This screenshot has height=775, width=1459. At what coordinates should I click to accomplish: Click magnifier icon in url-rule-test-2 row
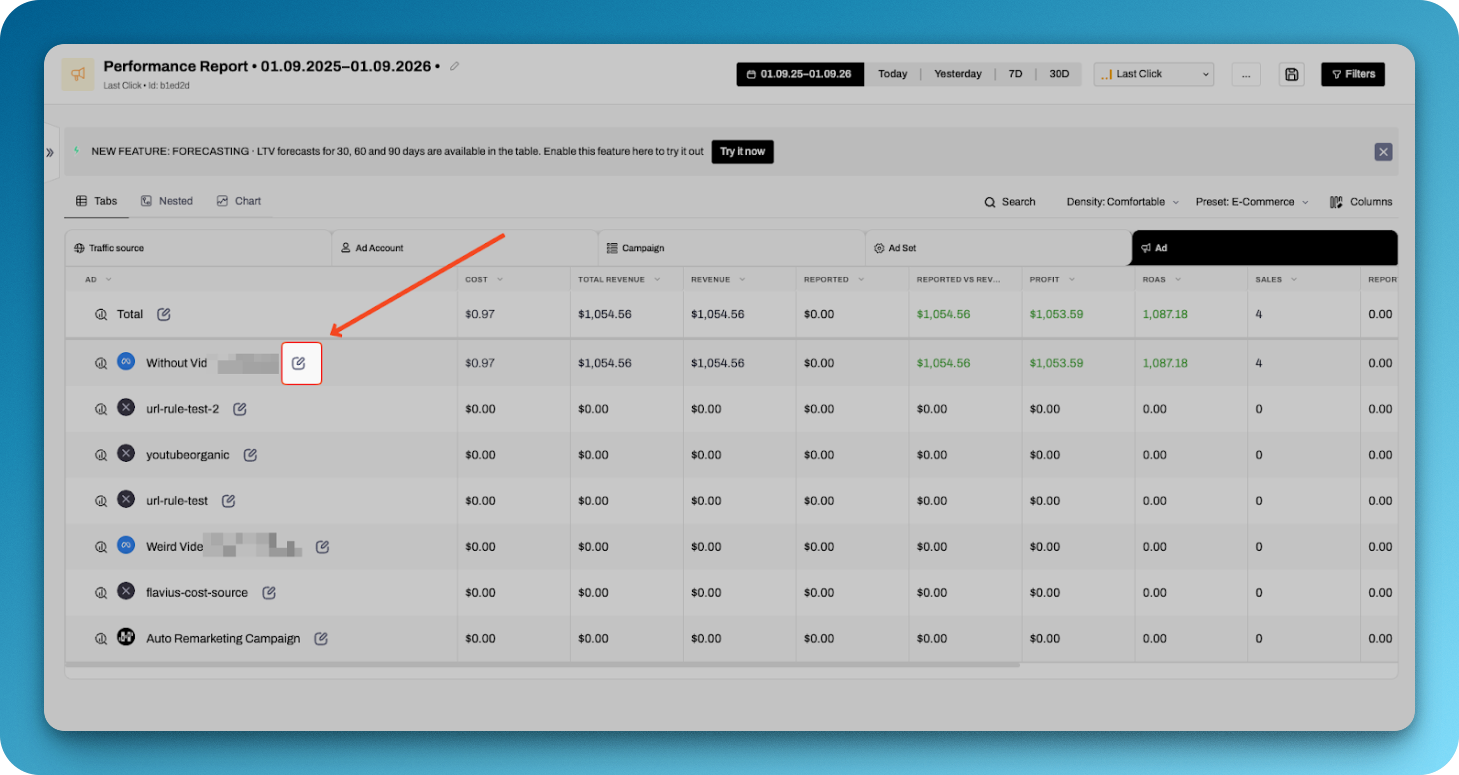(x=101, y=409)
